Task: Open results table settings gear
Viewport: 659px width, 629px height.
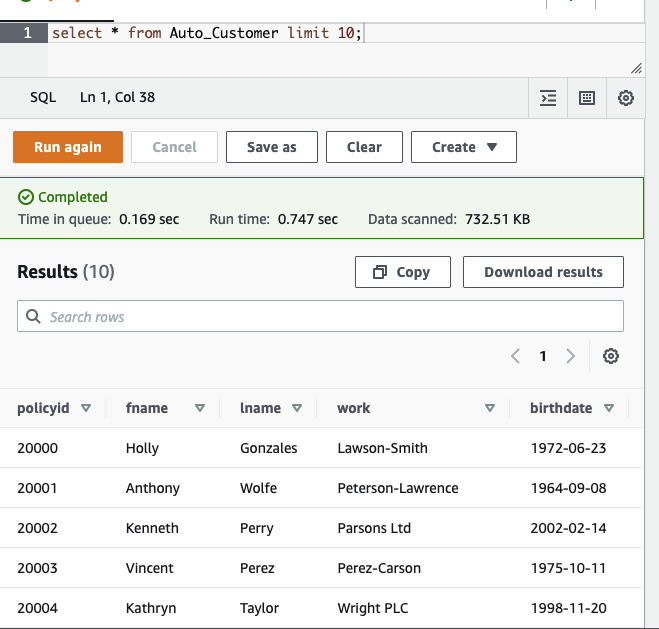Action: pyautogui.click(x=611, y=356)
